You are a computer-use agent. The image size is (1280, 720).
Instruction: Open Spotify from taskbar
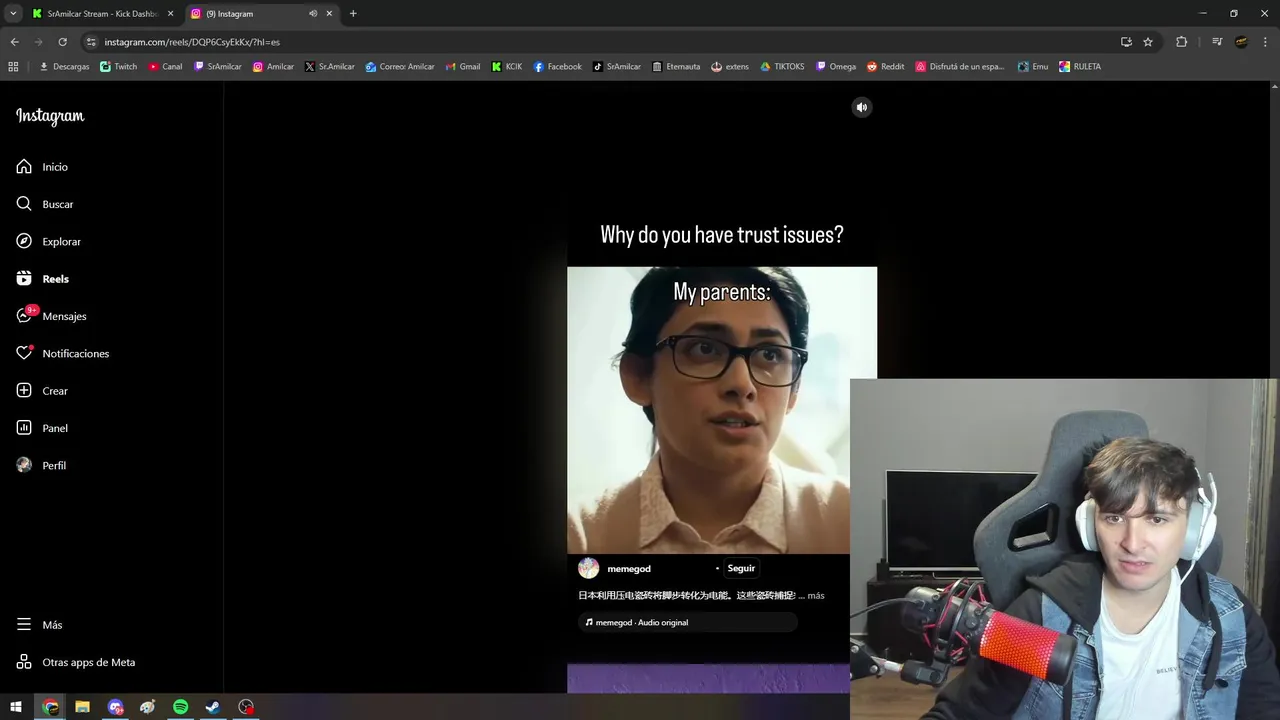(x=181, y=707)
